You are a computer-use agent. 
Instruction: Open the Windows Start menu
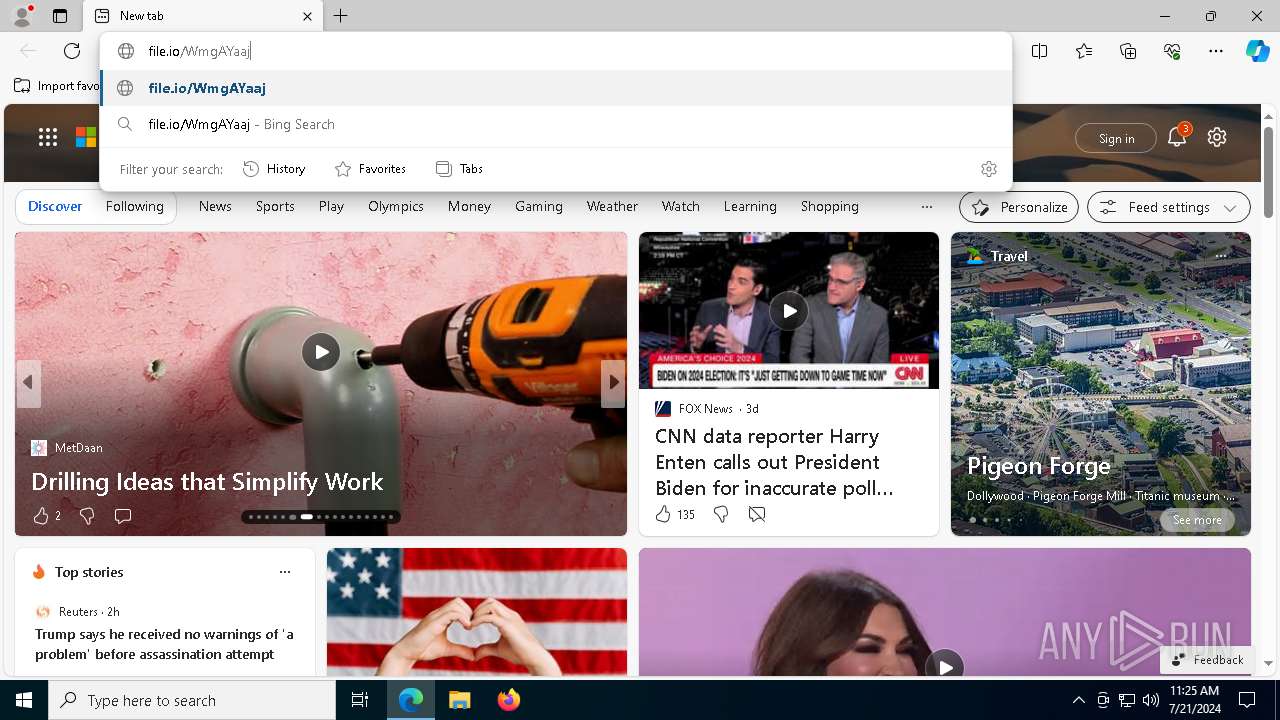click(24, 700)
